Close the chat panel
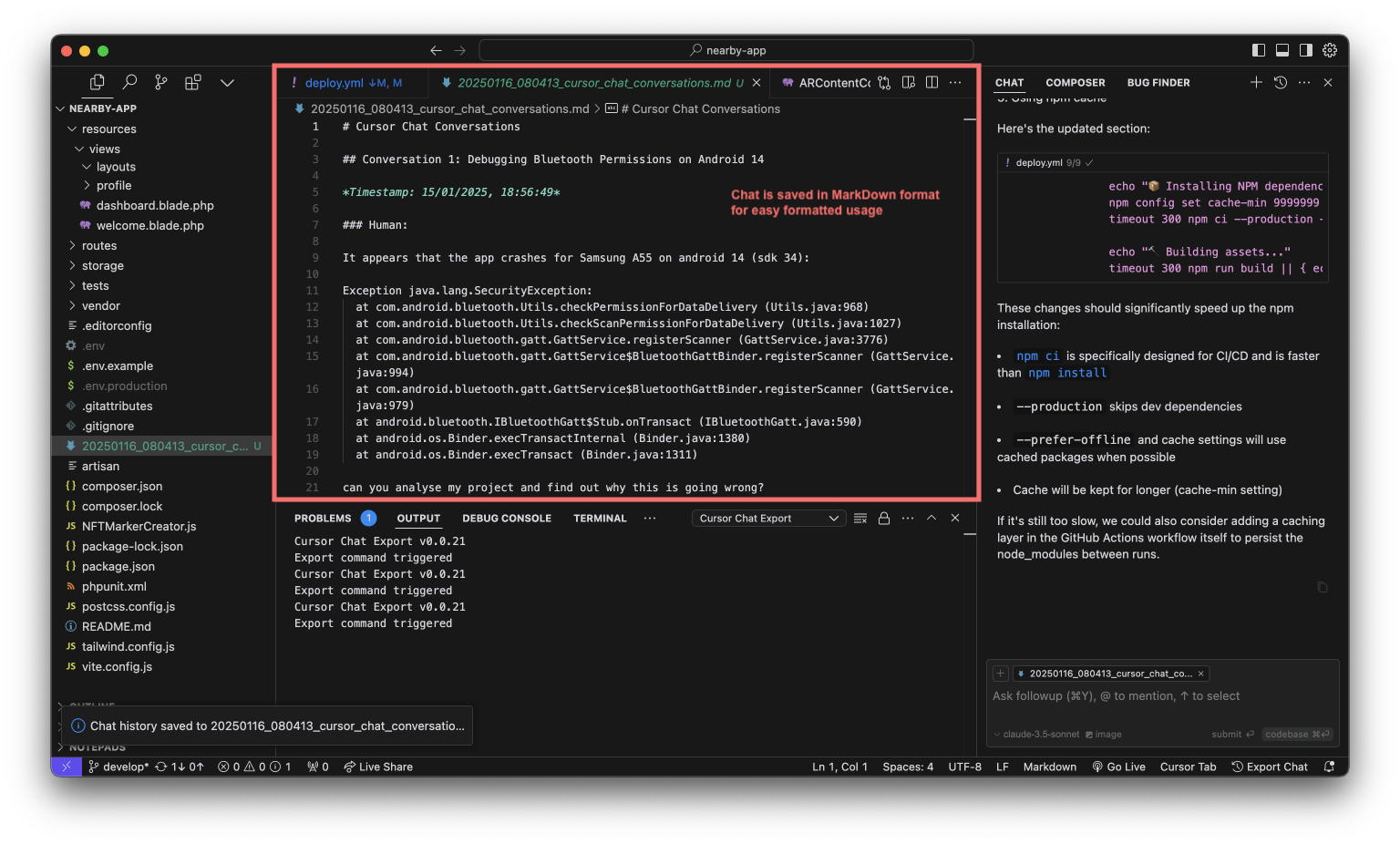 1328,82
